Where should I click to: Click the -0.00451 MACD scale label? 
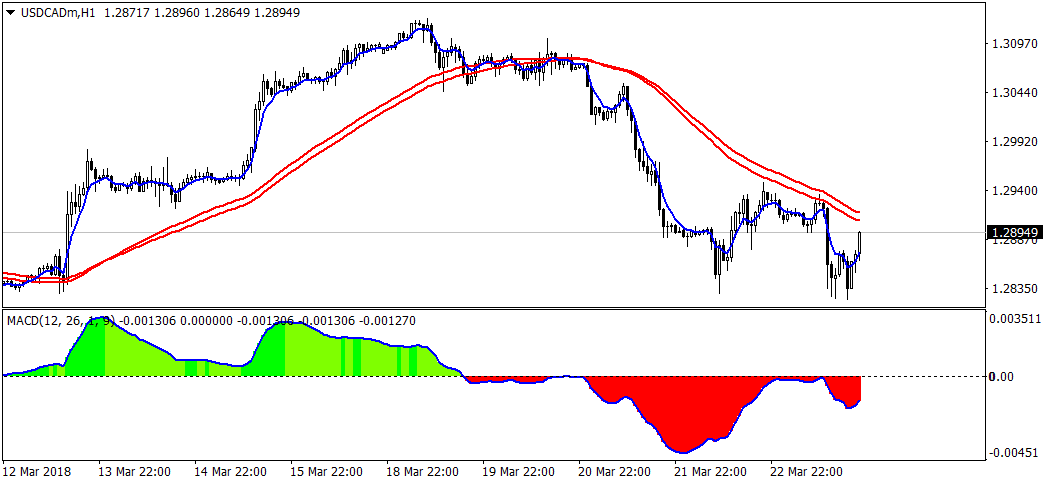click(1016, 453)
